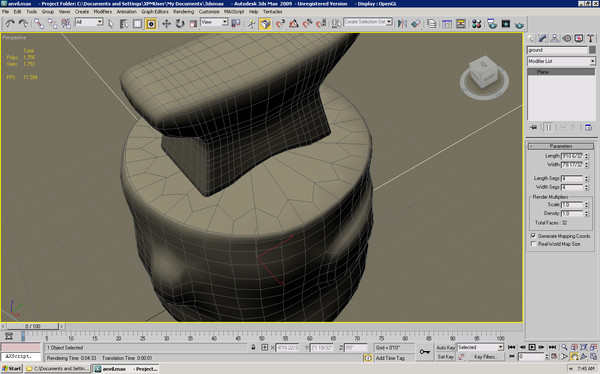Open Select by Name dialog icon
This screenshot has height=374, width=600.
coord(124,24)
